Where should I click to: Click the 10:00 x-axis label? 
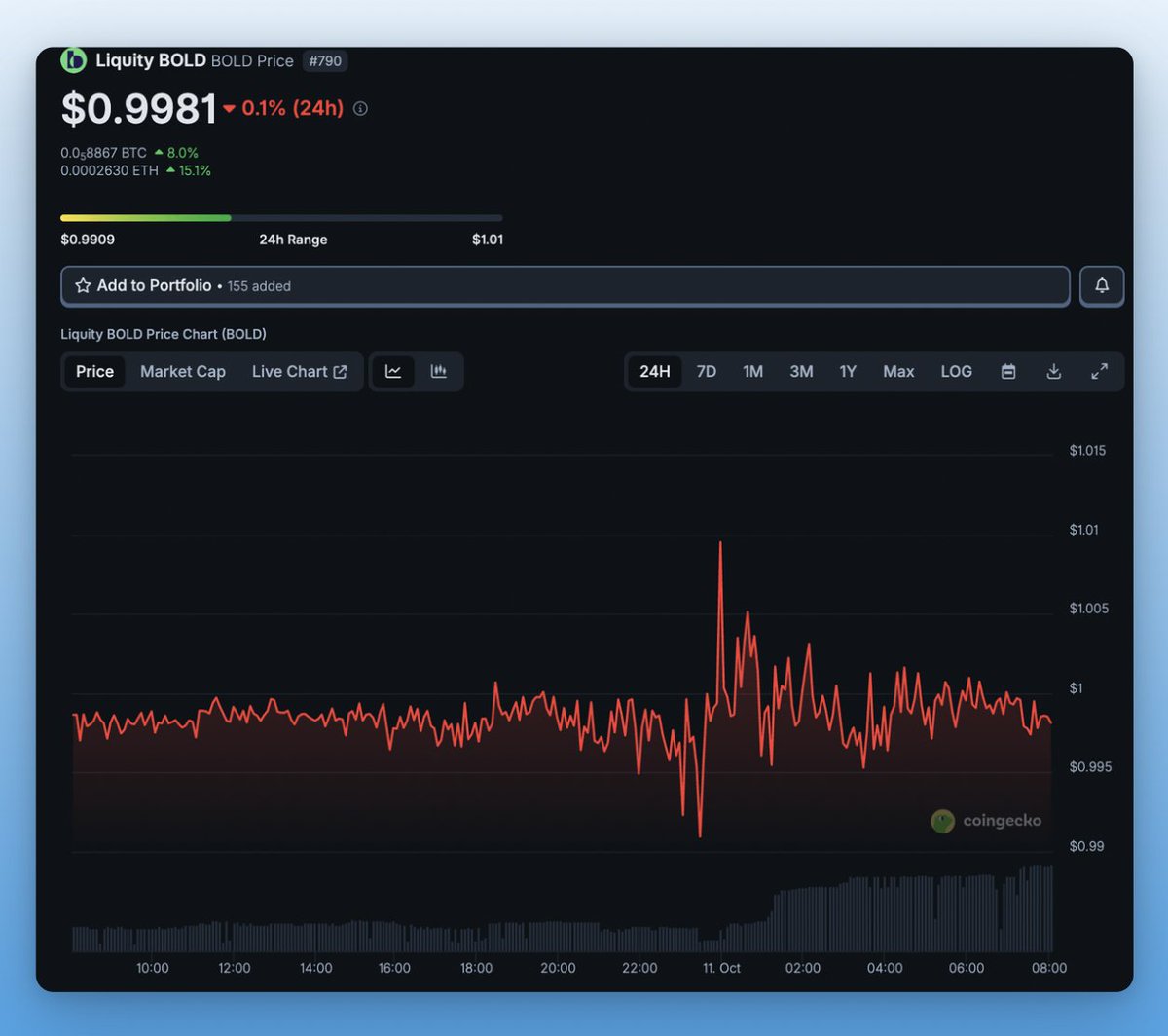coord(152,968)
